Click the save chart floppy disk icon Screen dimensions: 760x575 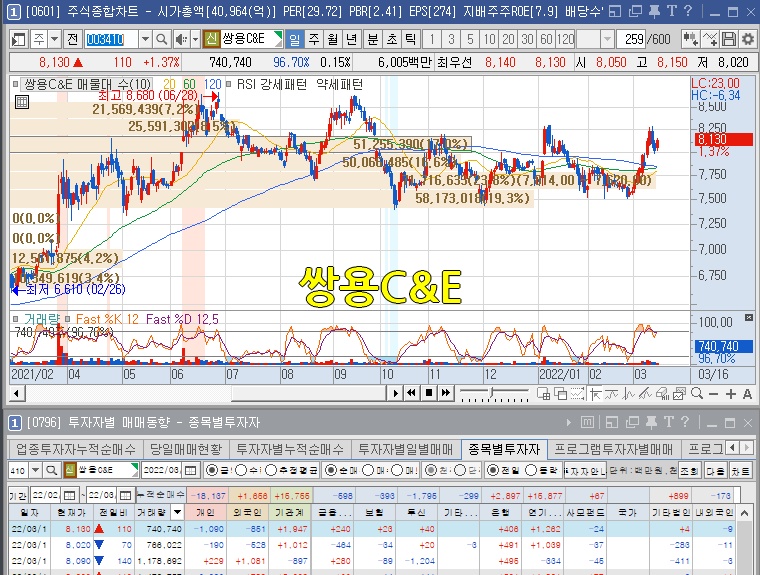coord(729,39)
